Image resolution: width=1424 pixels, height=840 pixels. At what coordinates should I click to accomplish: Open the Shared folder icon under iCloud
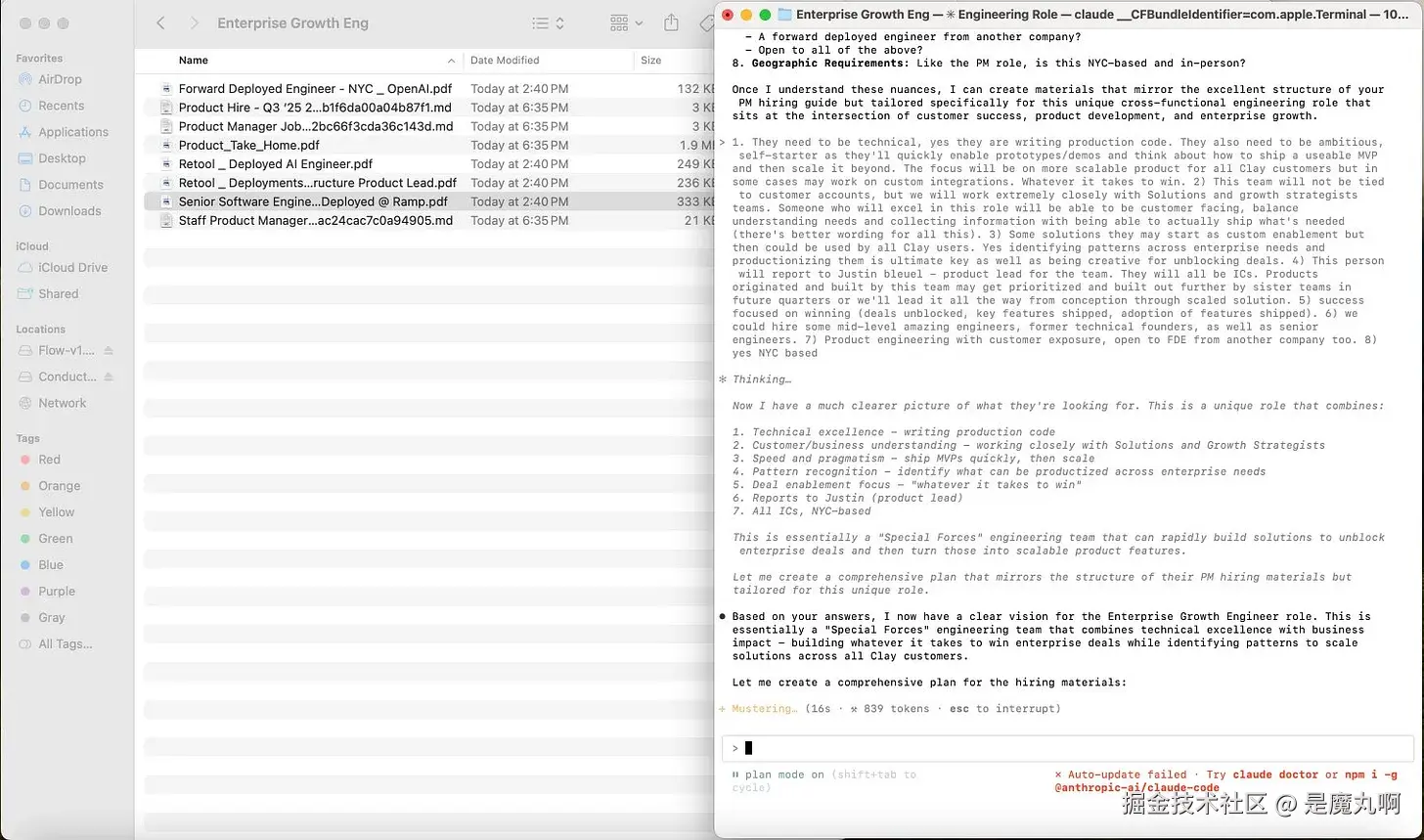(x=25, y=294)
